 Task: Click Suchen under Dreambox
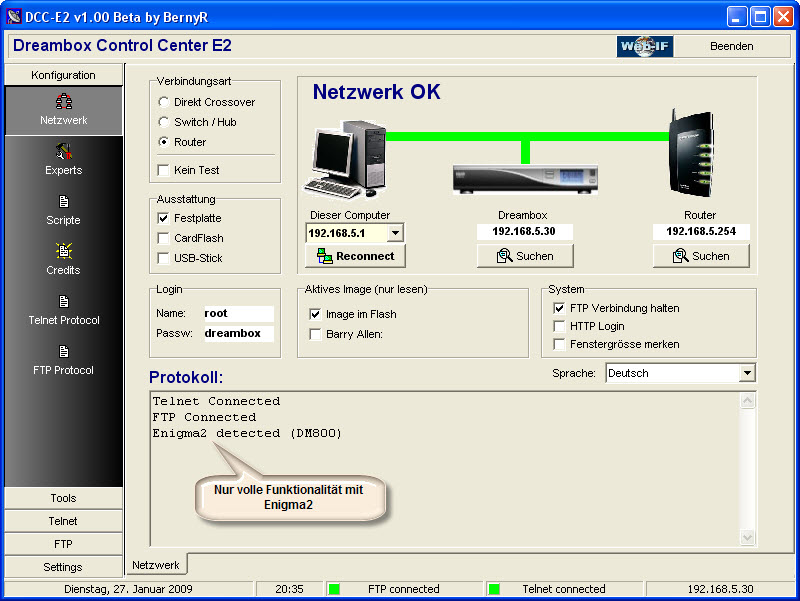click(525, 256)
